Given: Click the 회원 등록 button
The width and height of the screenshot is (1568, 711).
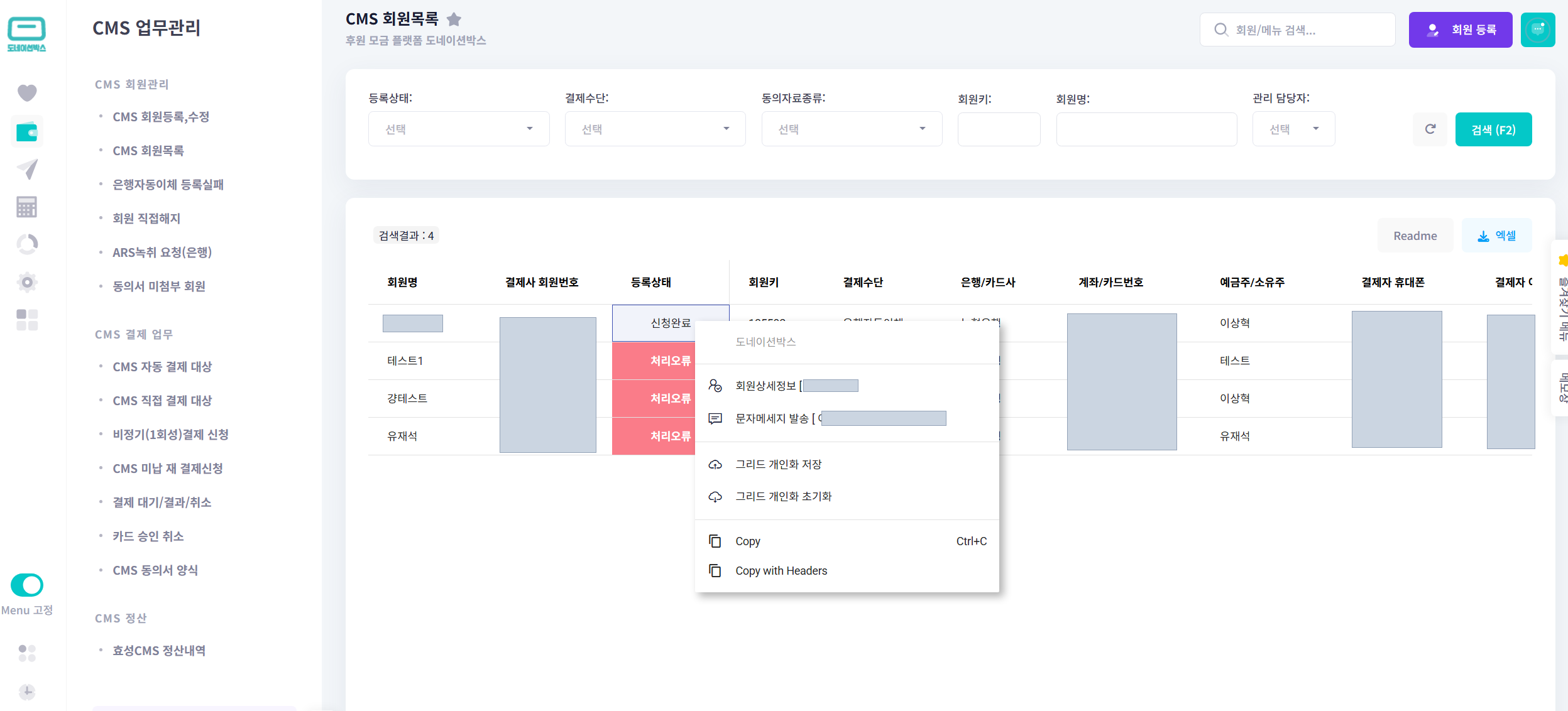Looking at the screenshot, I should tap(1460, 30).
